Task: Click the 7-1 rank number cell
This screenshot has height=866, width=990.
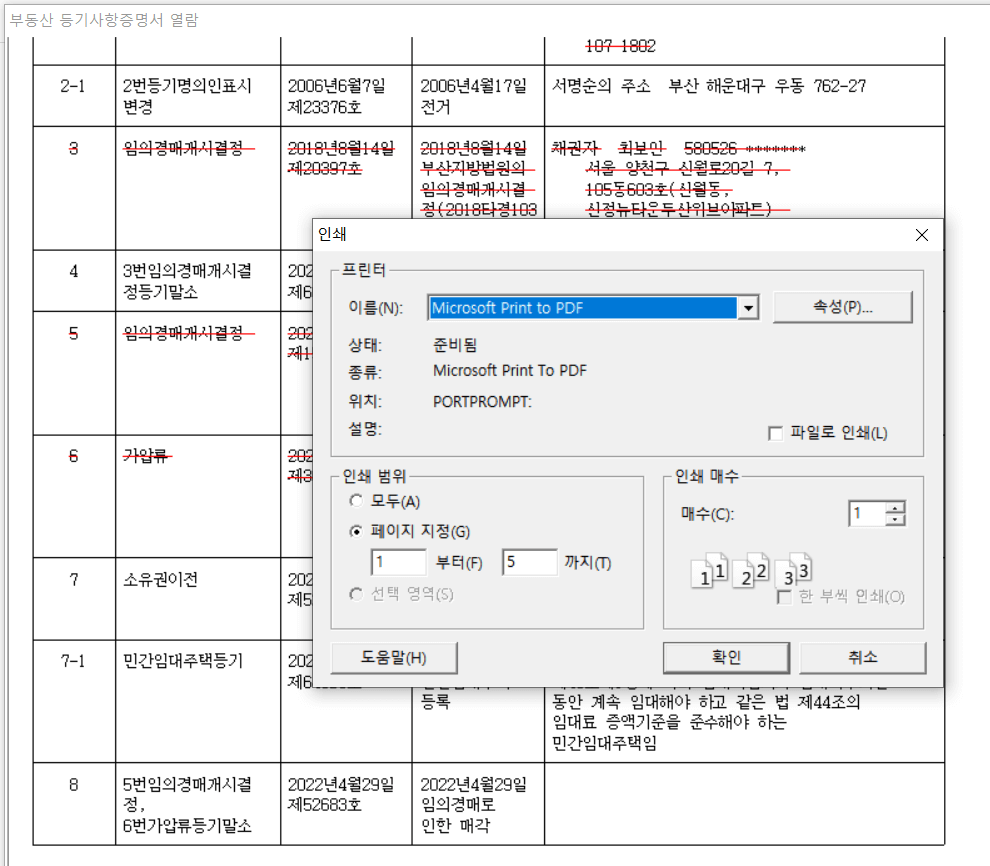Action: tap(74, 701)
